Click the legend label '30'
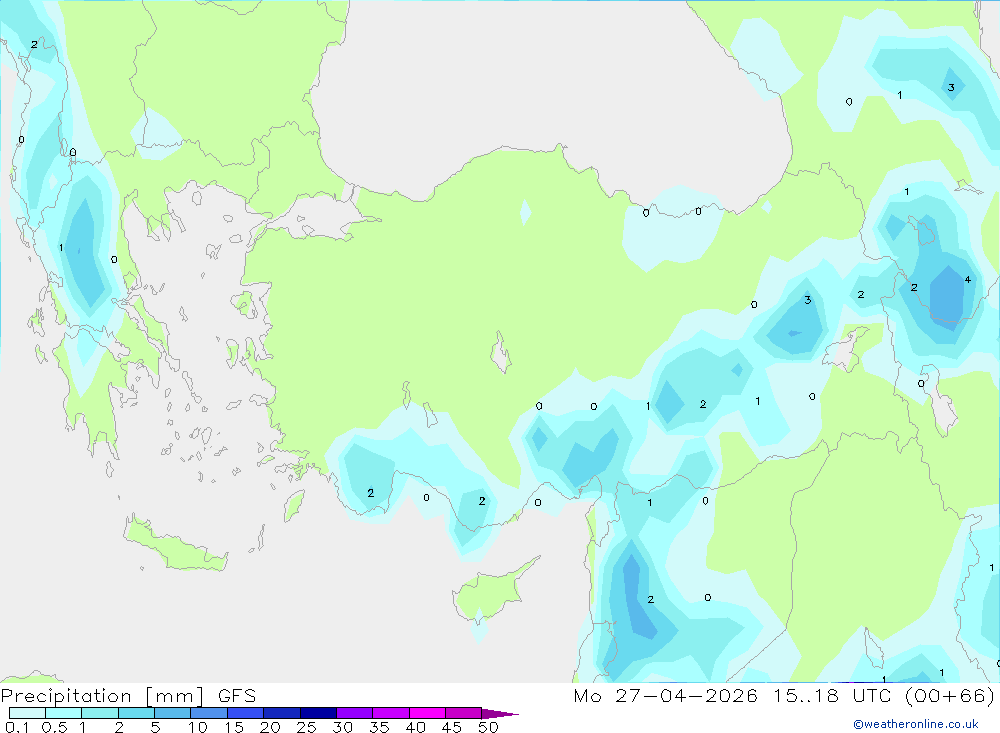Image resolution: width=1000 pixels, height=733 pixels. (x=342, y=727)
